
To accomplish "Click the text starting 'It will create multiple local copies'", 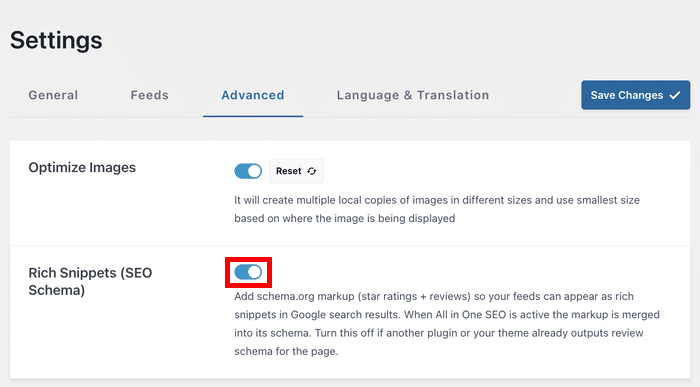I will [437, 209].
